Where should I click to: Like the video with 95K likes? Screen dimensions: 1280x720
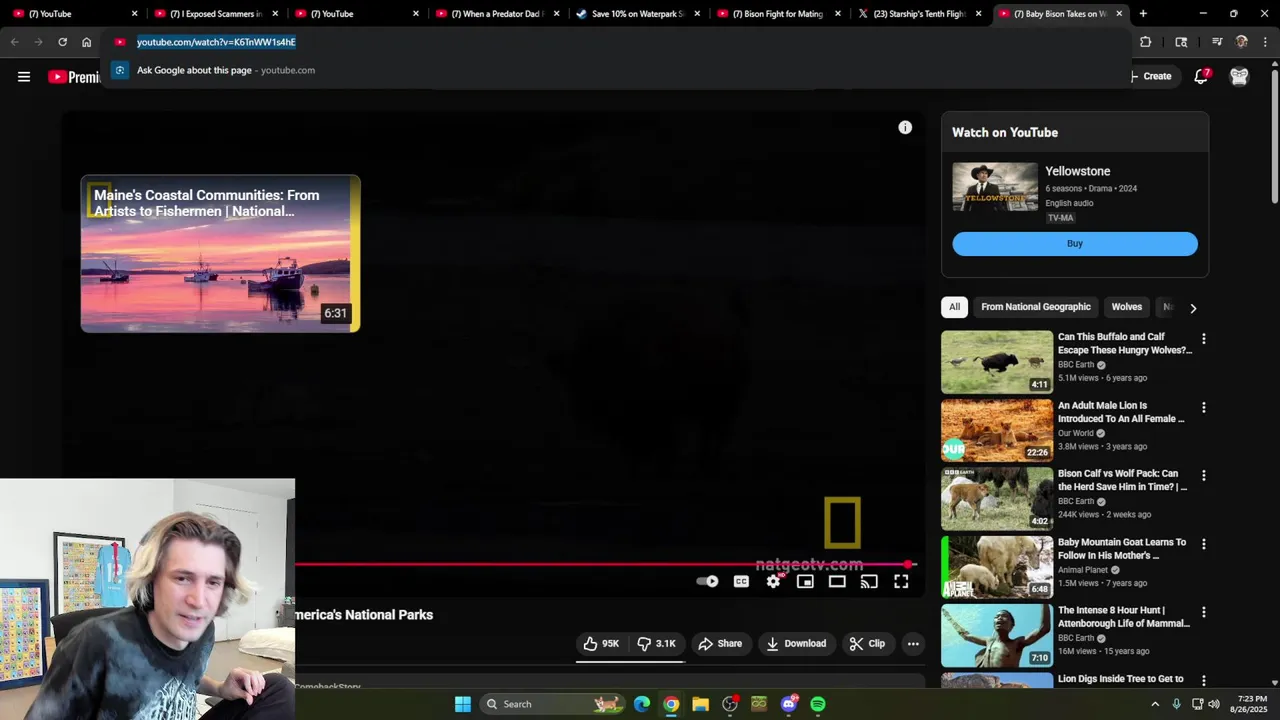coord(602,644)
